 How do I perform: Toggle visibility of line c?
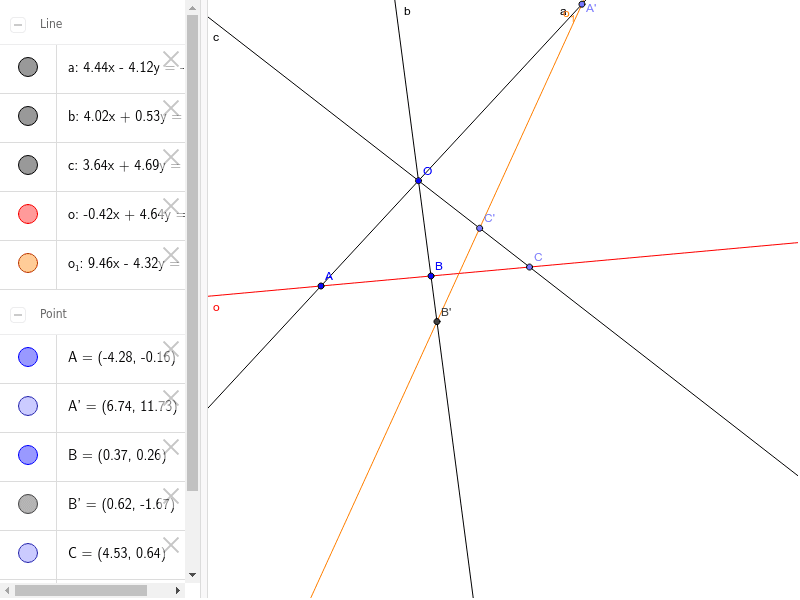(28, 165)
